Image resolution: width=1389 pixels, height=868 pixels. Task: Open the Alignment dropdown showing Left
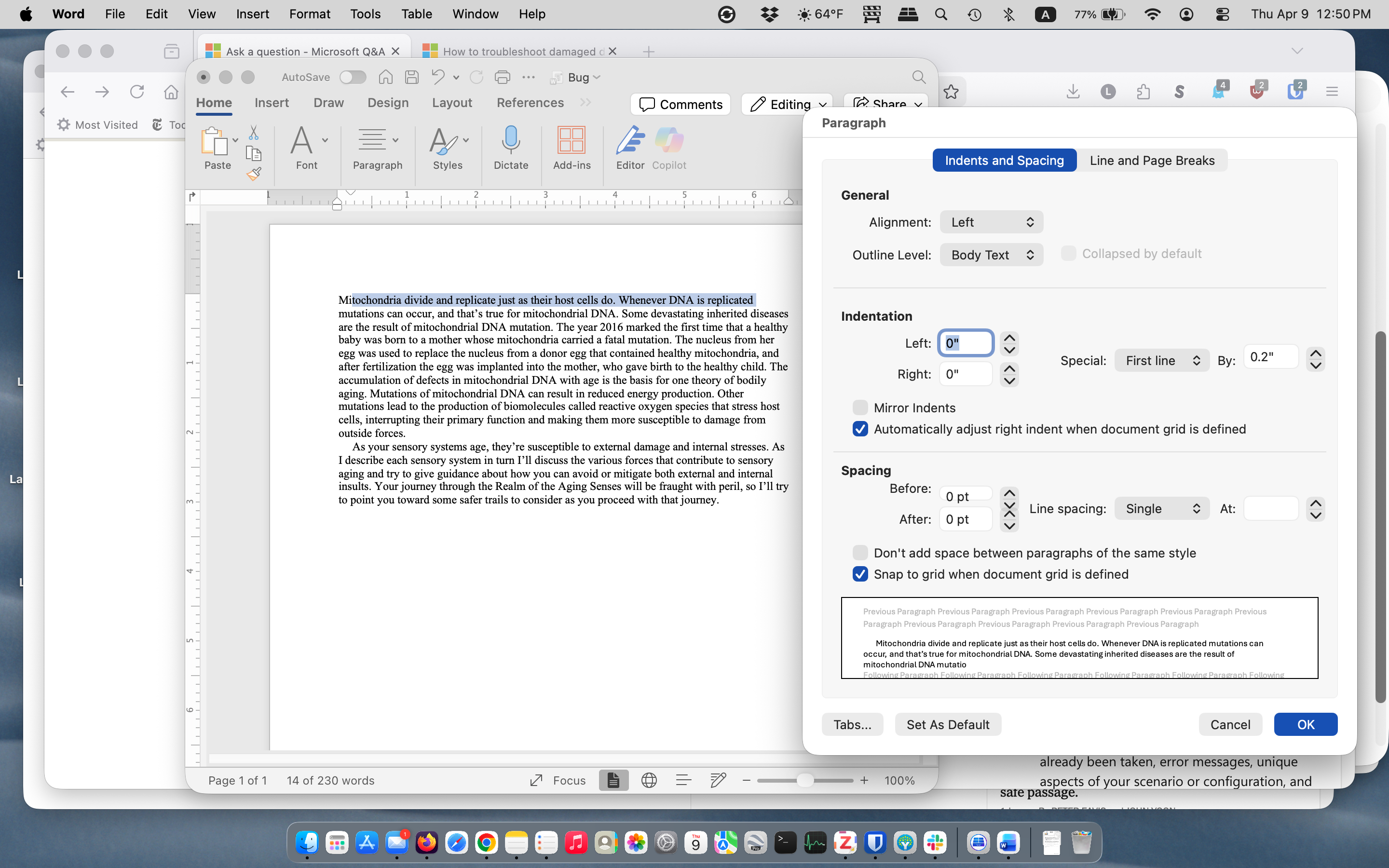991,222
